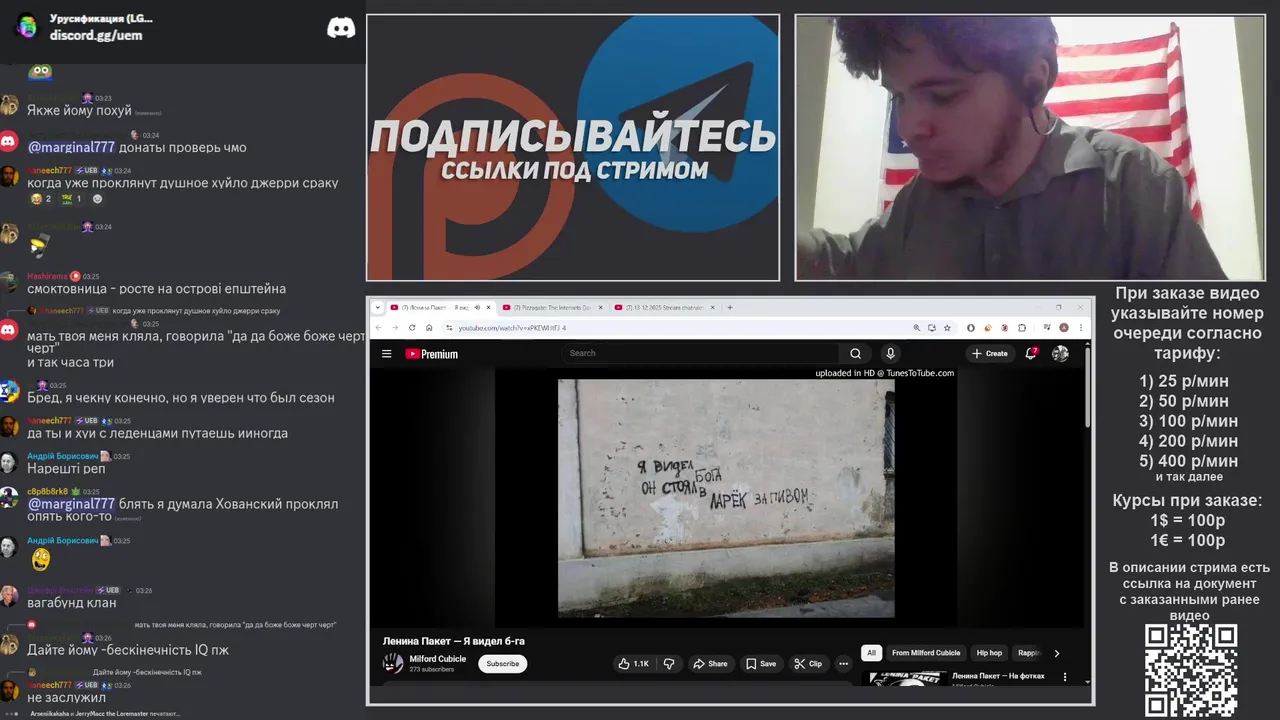
Task: Reload the page in the browser
Action: (412, 327)
